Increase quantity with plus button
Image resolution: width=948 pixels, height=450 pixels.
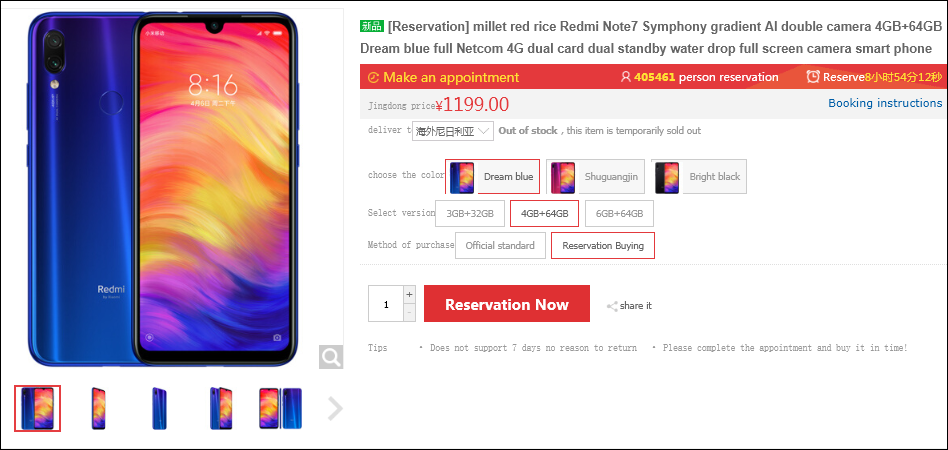409,295
